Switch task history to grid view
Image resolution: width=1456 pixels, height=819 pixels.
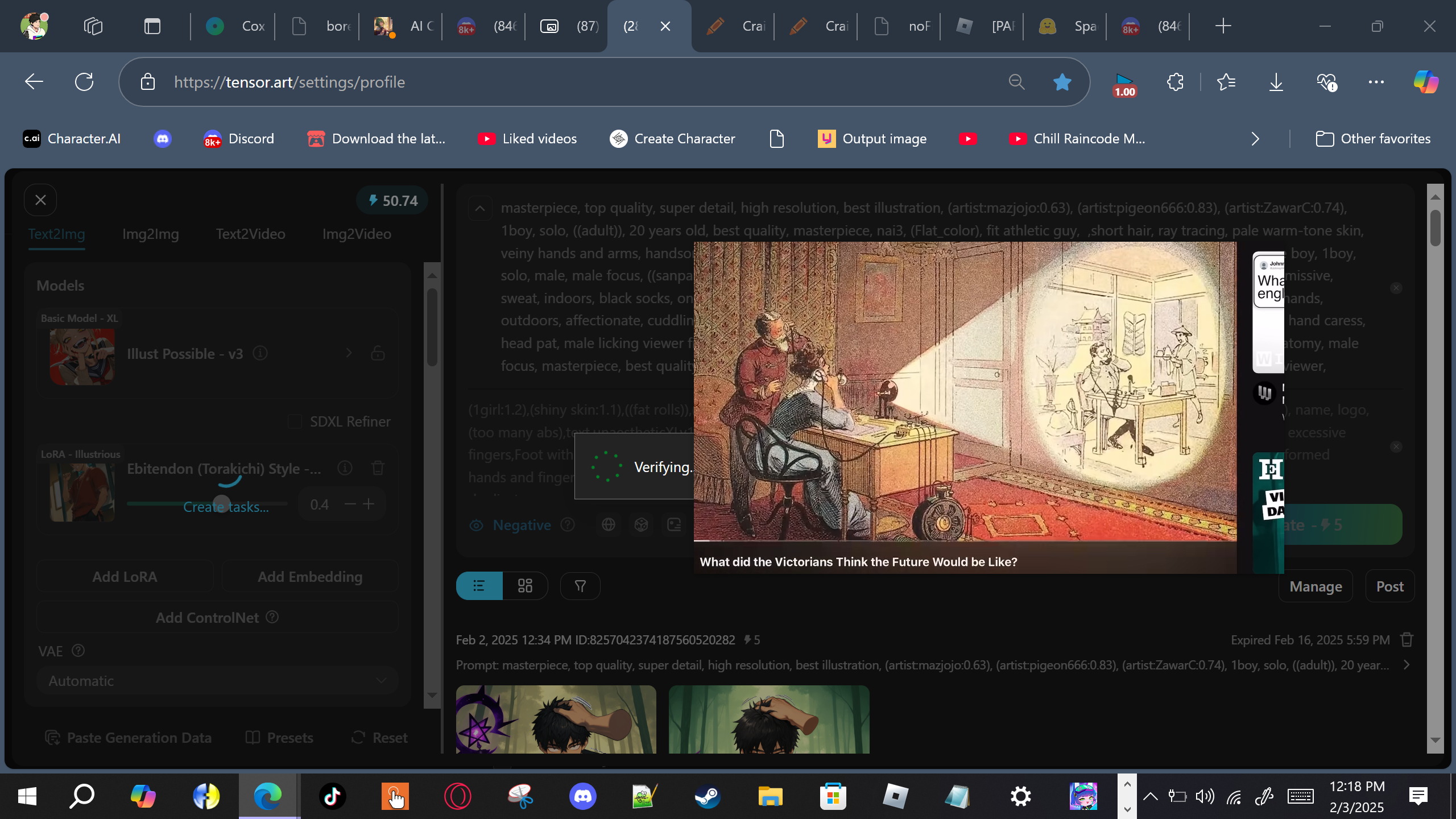pyautogui.click(x=525, y=586)
